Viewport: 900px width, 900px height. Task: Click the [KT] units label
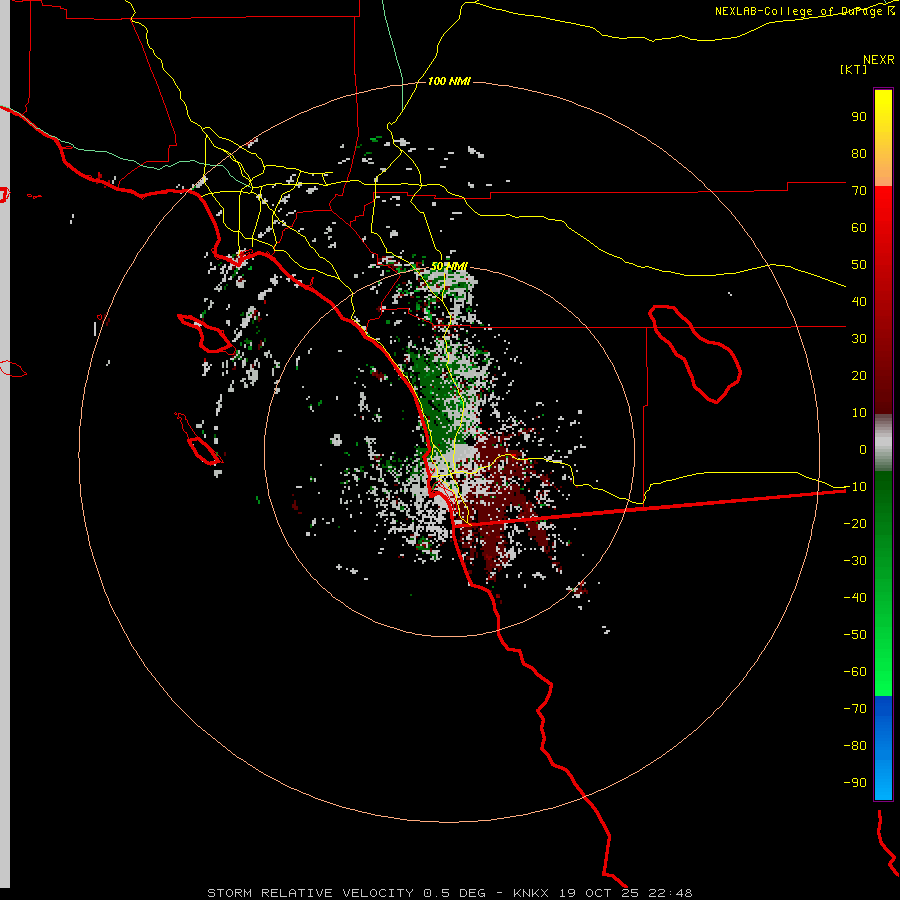[853, 69]
